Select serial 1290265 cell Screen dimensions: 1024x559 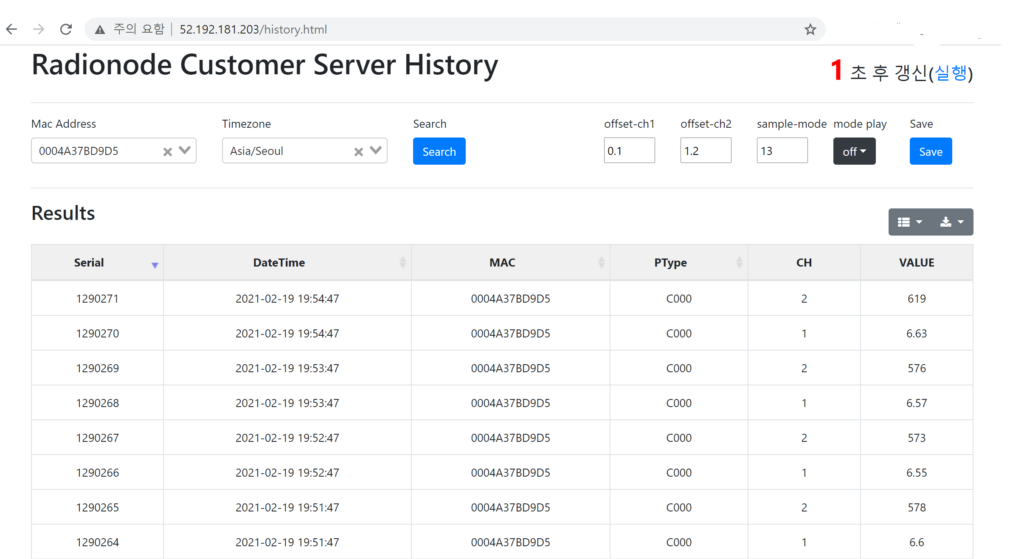(97, 507)
